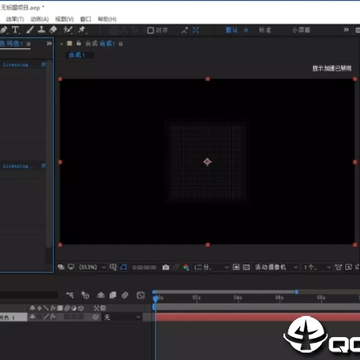Toggle the fx effects switch on layer 1
360x360 pixels.
tap(53, 317)
